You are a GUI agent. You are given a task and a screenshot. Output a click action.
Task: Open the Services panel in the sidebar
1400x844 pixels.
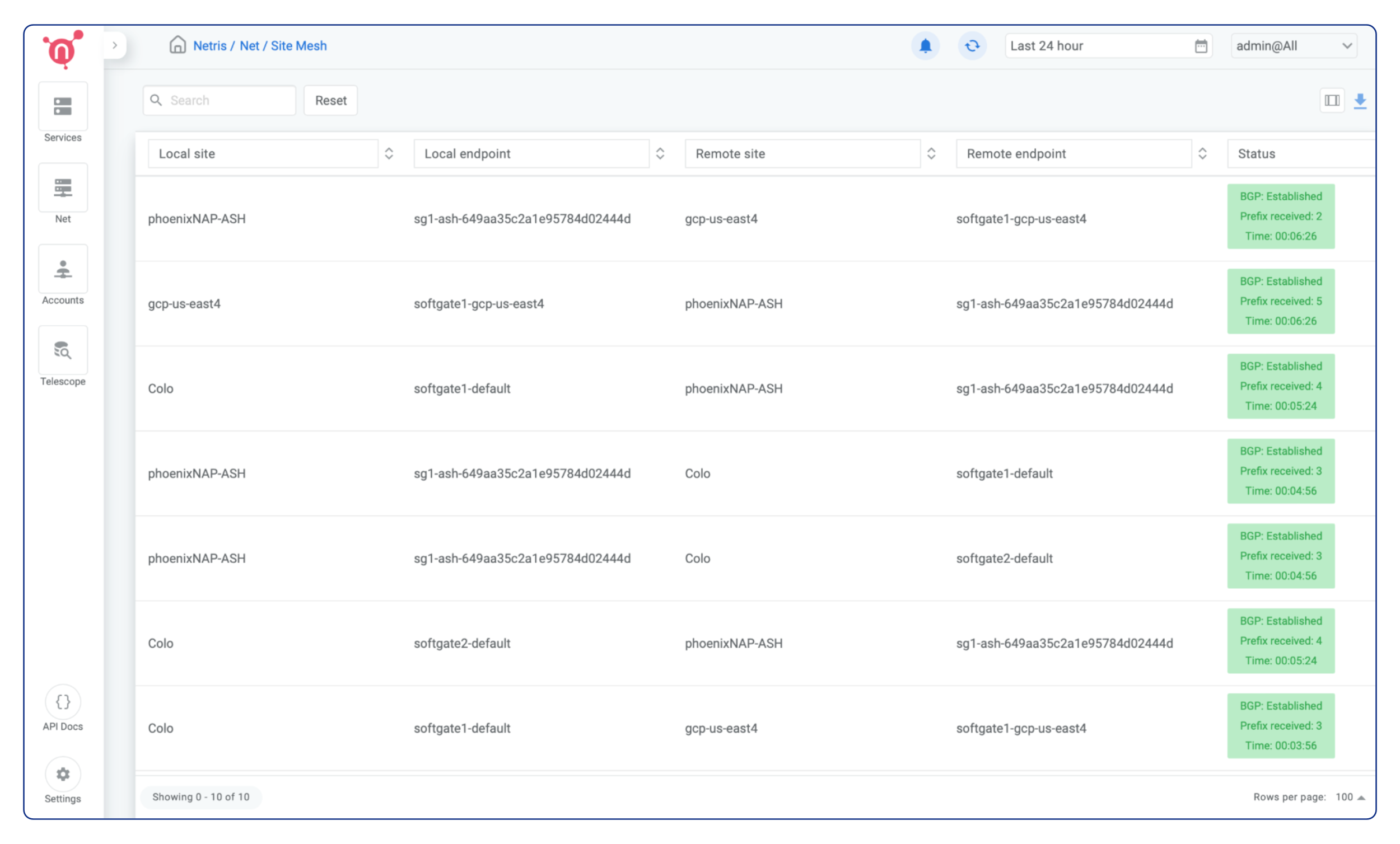click(x=63, y=112)
